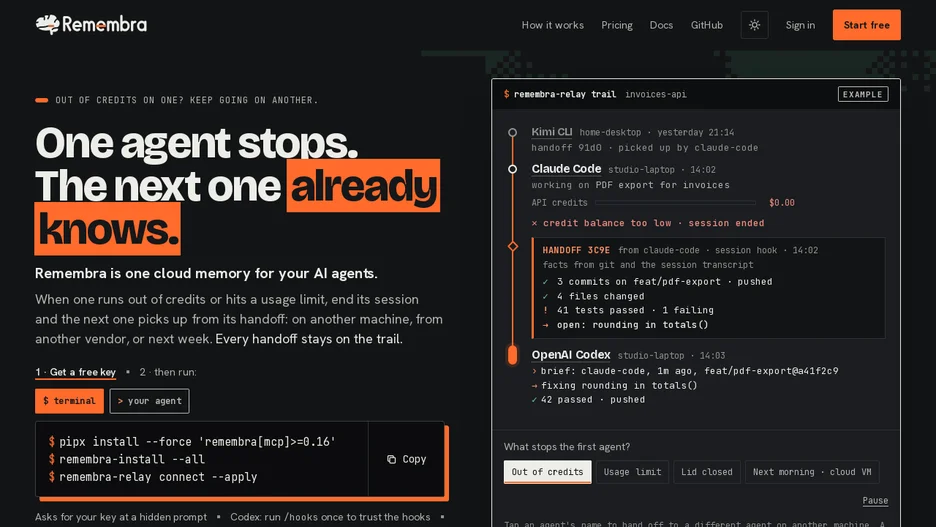Click the Pause link in demo panel

point(875,501)
